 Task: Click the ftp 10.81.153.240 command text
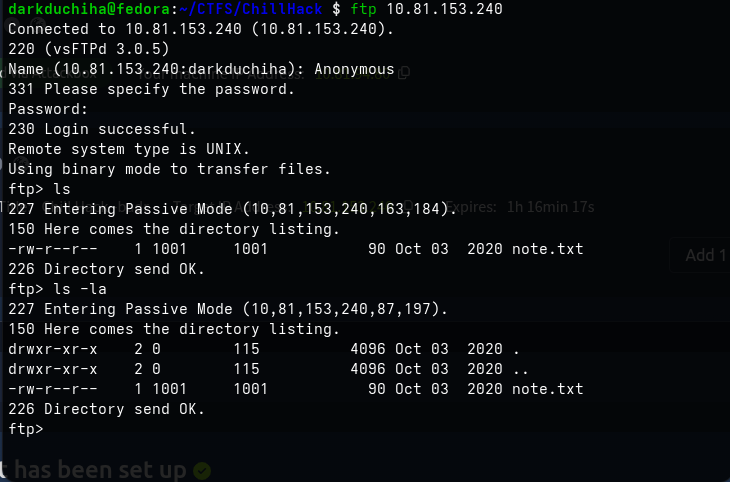pyautogui.click(x=426, y=8)
